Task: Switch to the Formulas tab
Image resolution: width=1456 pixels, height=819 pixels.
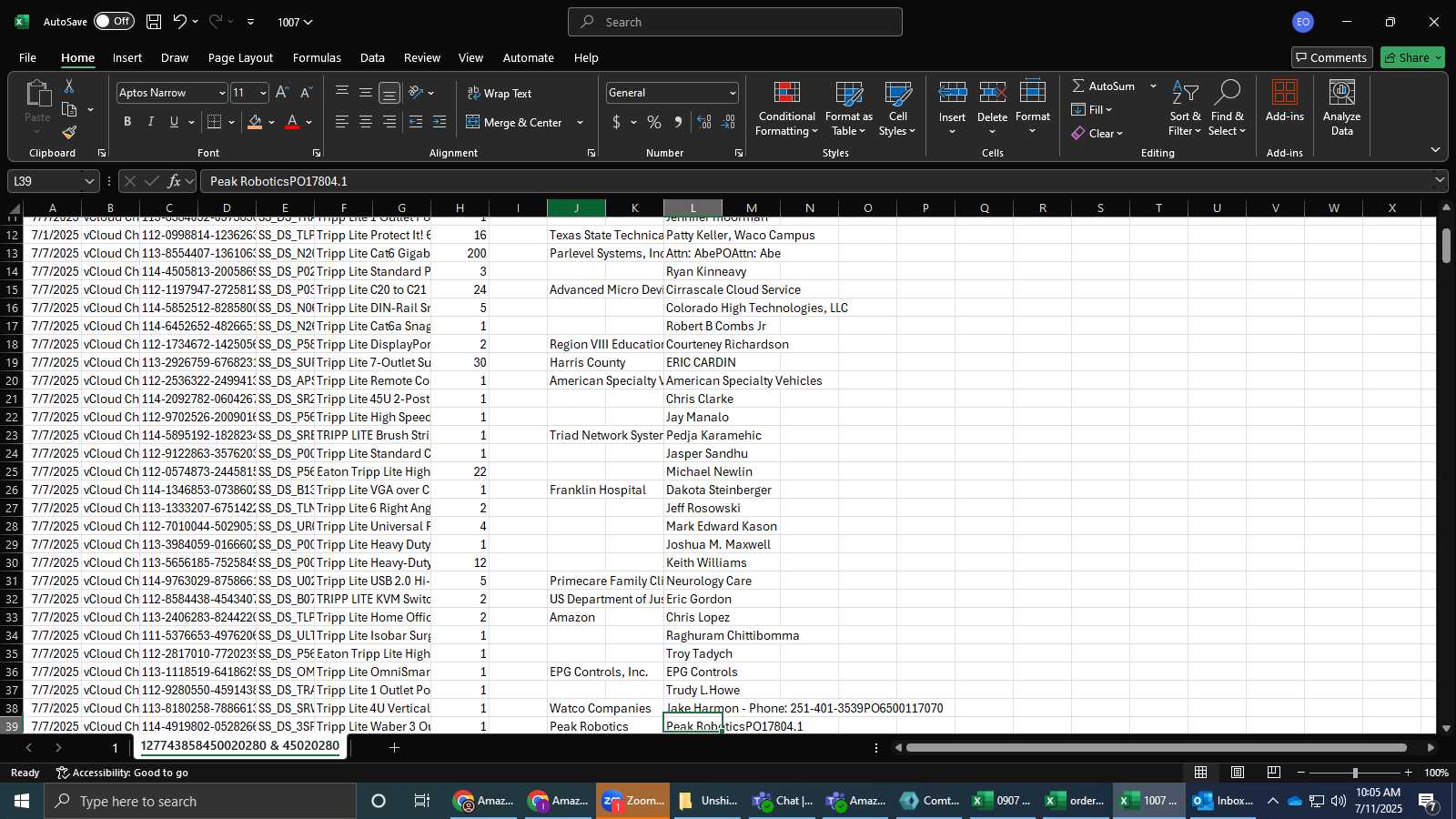Action: 317,57
